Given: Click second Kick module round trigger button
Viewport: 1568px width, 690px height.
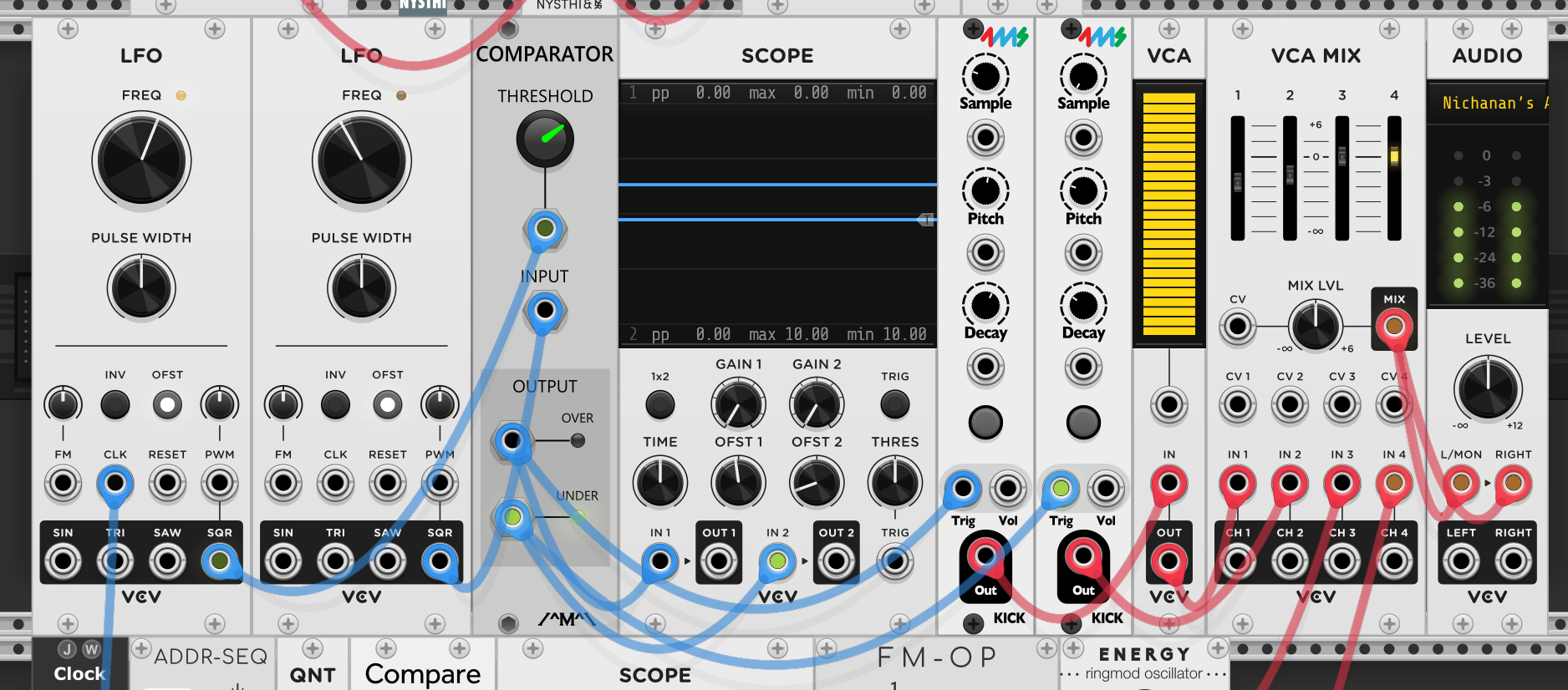Looking at the screenshot, I should click(1083, 423).
